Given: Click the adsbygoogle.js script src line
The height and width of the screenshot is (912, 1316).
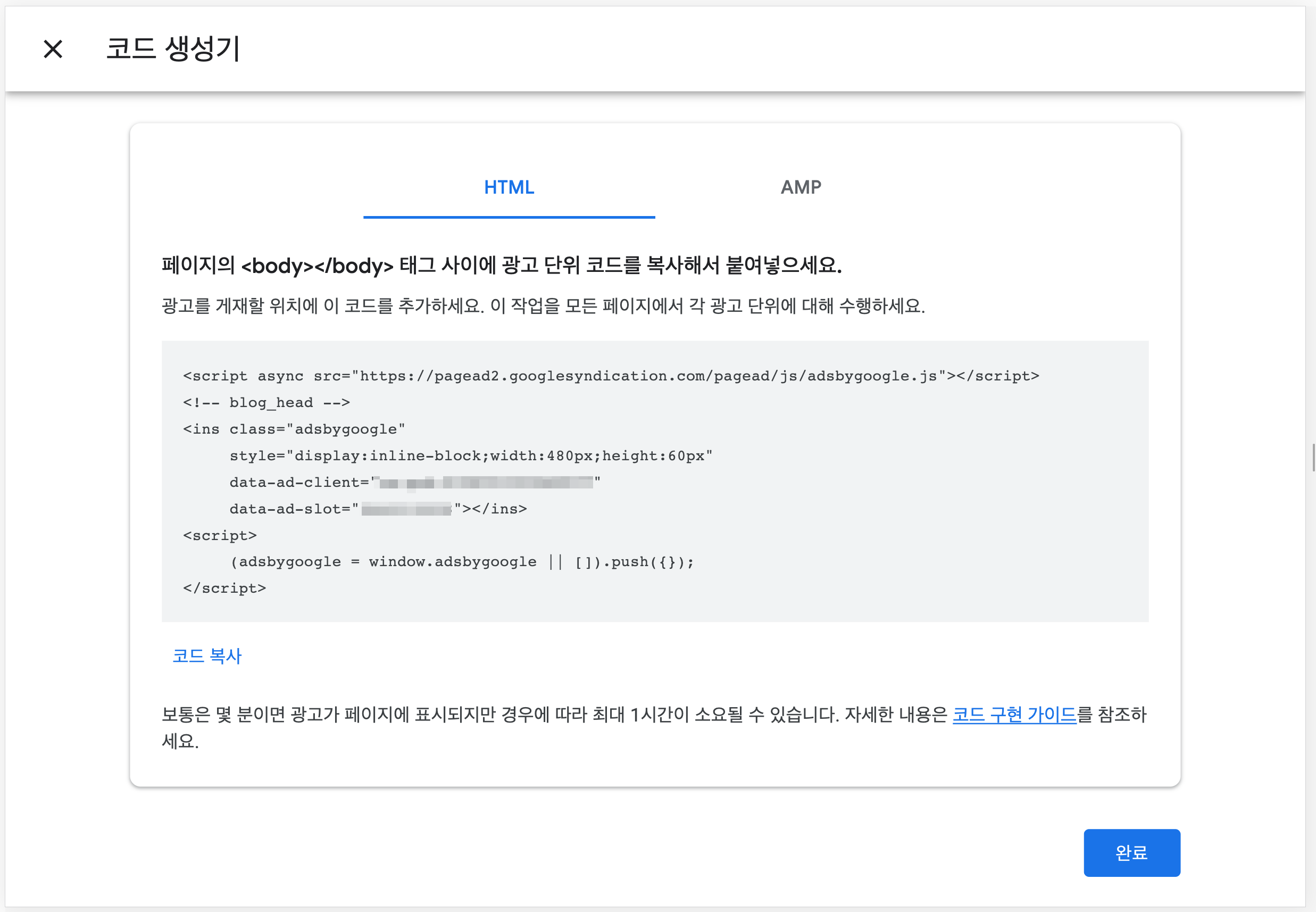Looking at the screenshot, I should coord(610,376).
